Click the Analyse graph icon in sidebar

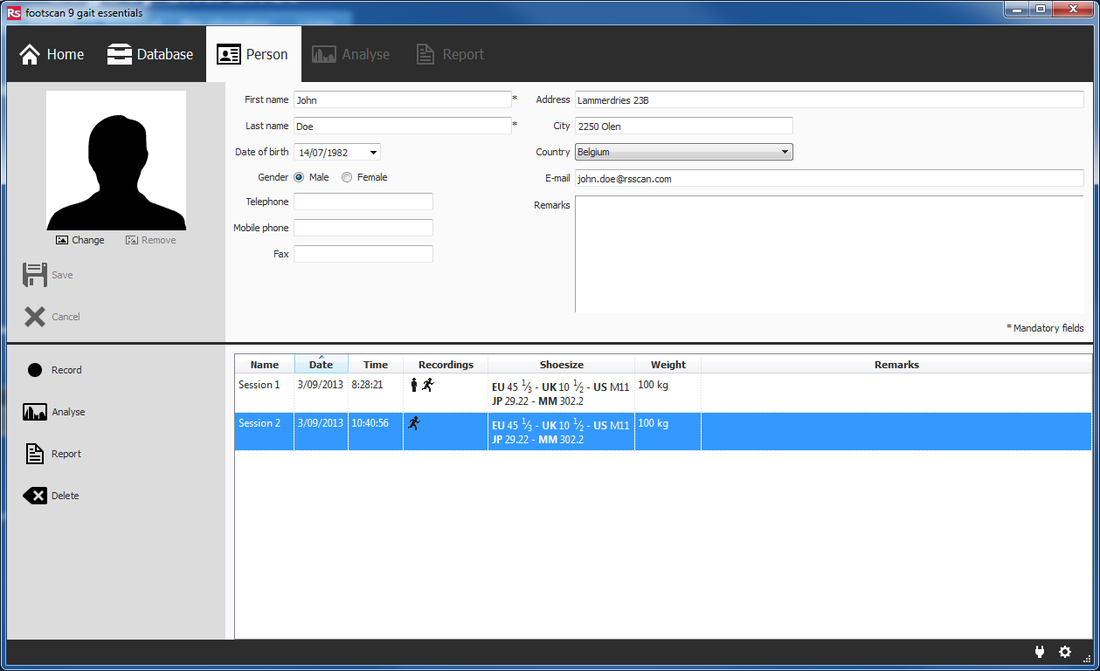(35, 412)
